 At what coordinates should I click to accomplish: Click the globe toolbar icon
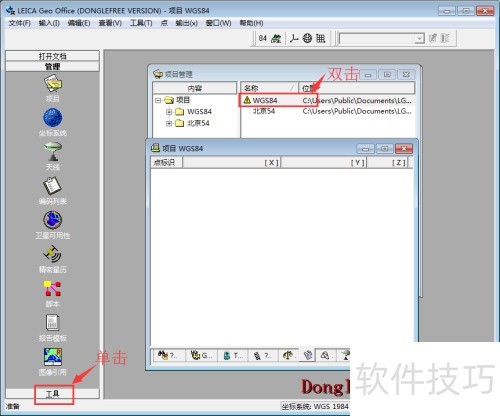tap(307, 38)
